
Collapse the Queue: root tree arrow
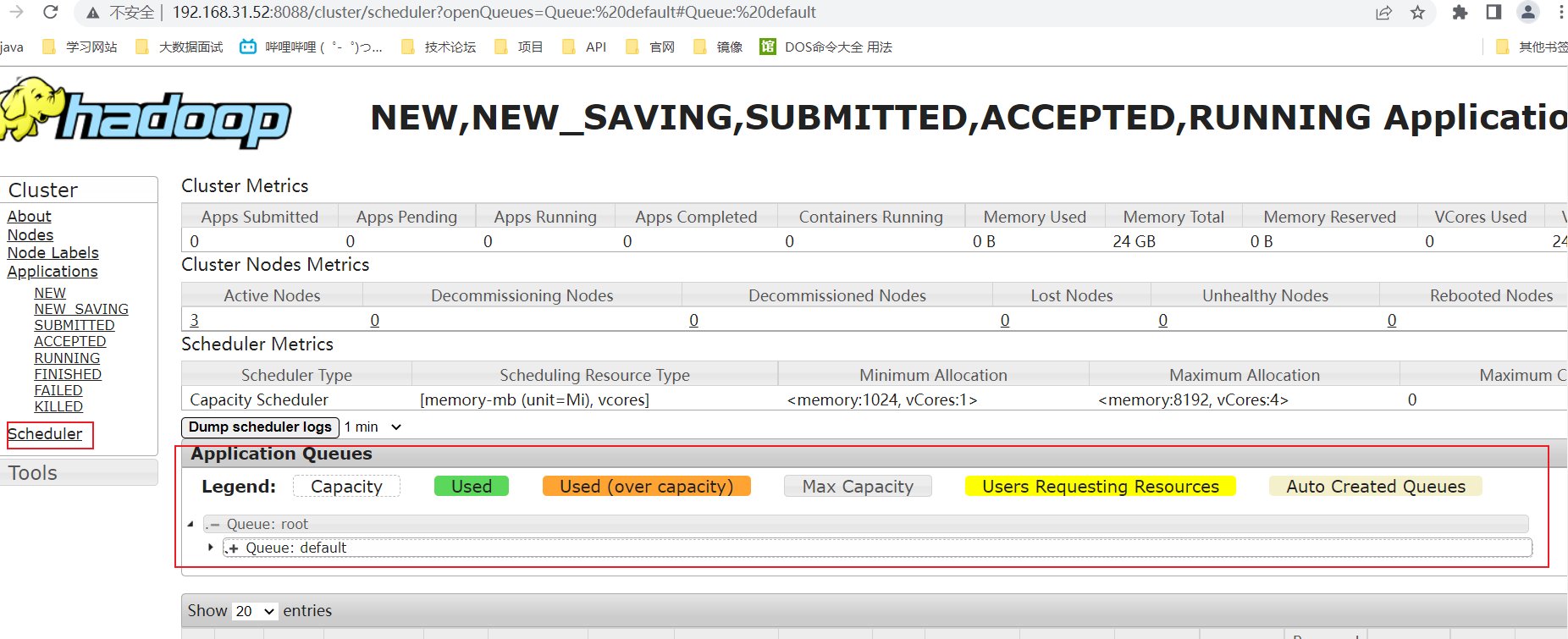click(190, 524)
